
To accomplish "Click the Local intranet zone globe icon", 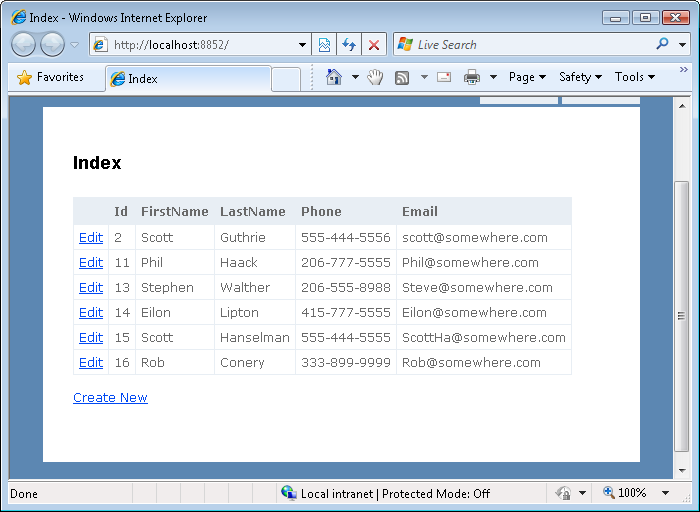I will coord(289,493).
